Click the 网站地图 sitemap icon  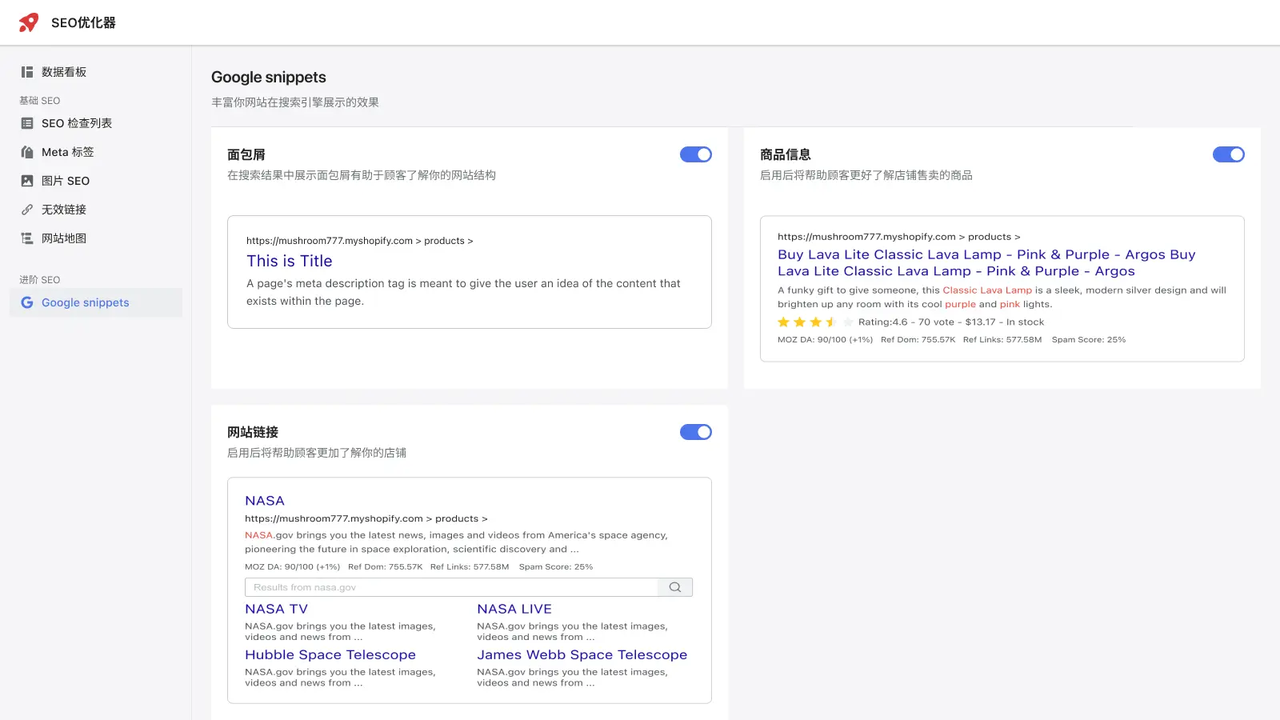pyautogui.click(x=27, y=238)
